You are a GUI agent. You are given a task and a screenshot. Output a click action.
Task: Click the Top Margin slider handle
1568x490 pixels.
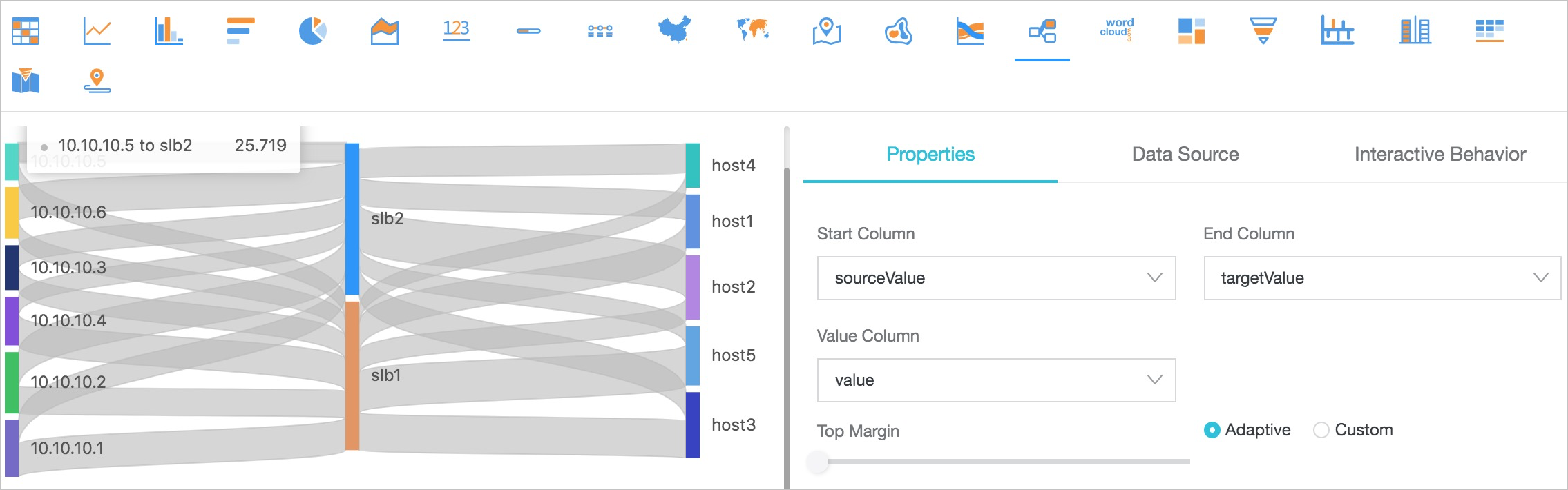pos(818,461)
